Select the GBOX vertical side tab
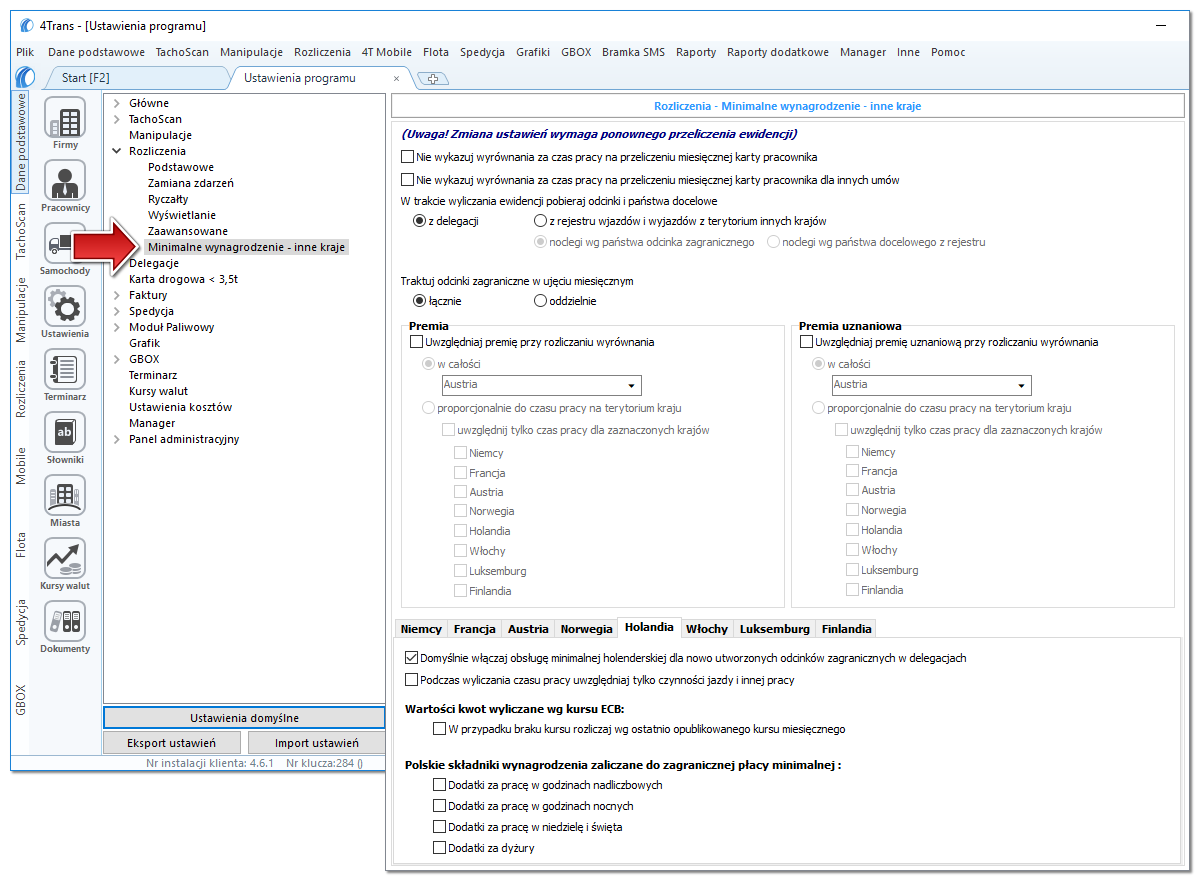The width and height of the screenshot is (1200, 881). 21,700
